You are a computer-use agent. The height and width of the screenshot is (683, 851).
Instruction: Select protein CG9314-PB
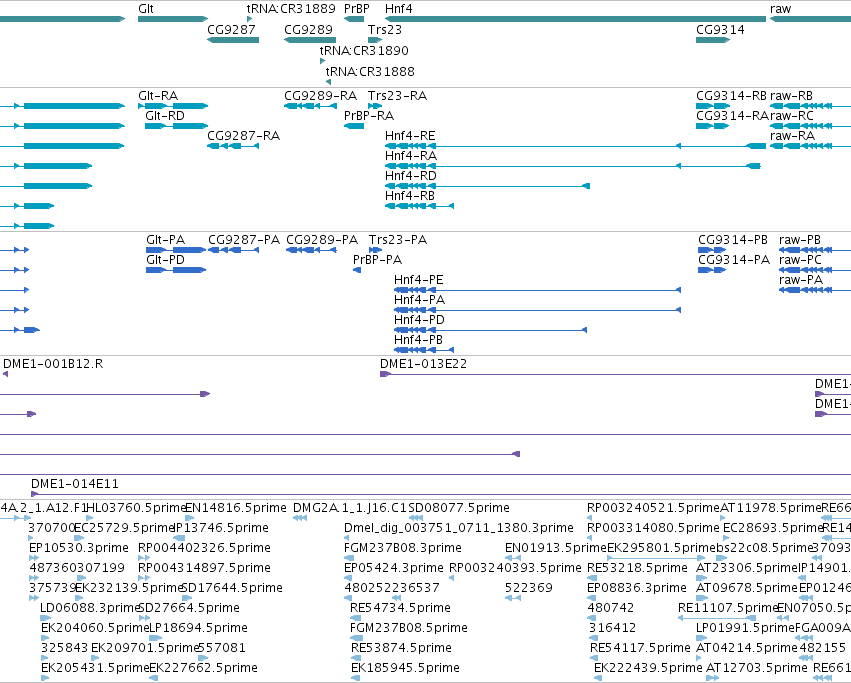(x=712, y=250)
